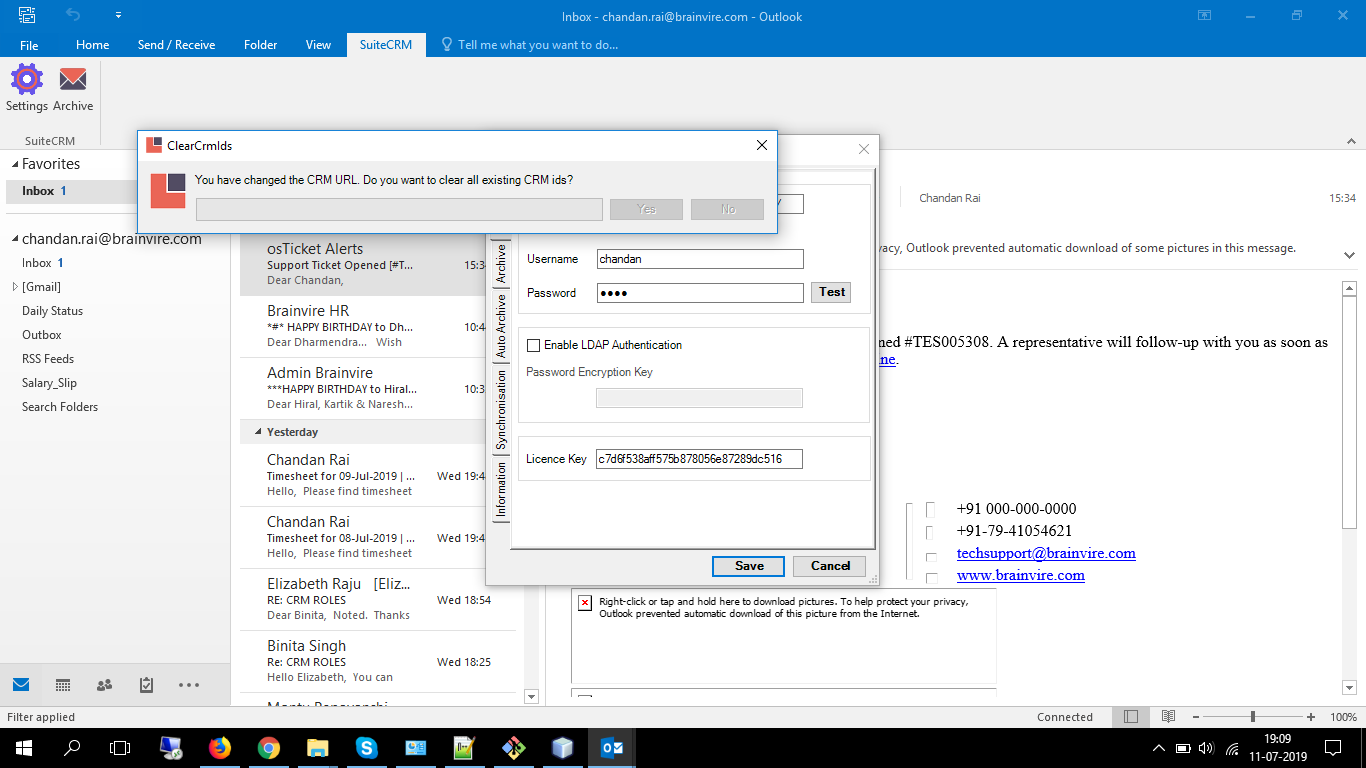Expand the reading pane message header chevron
The image size is (1366, 768).
point(1349,255)
